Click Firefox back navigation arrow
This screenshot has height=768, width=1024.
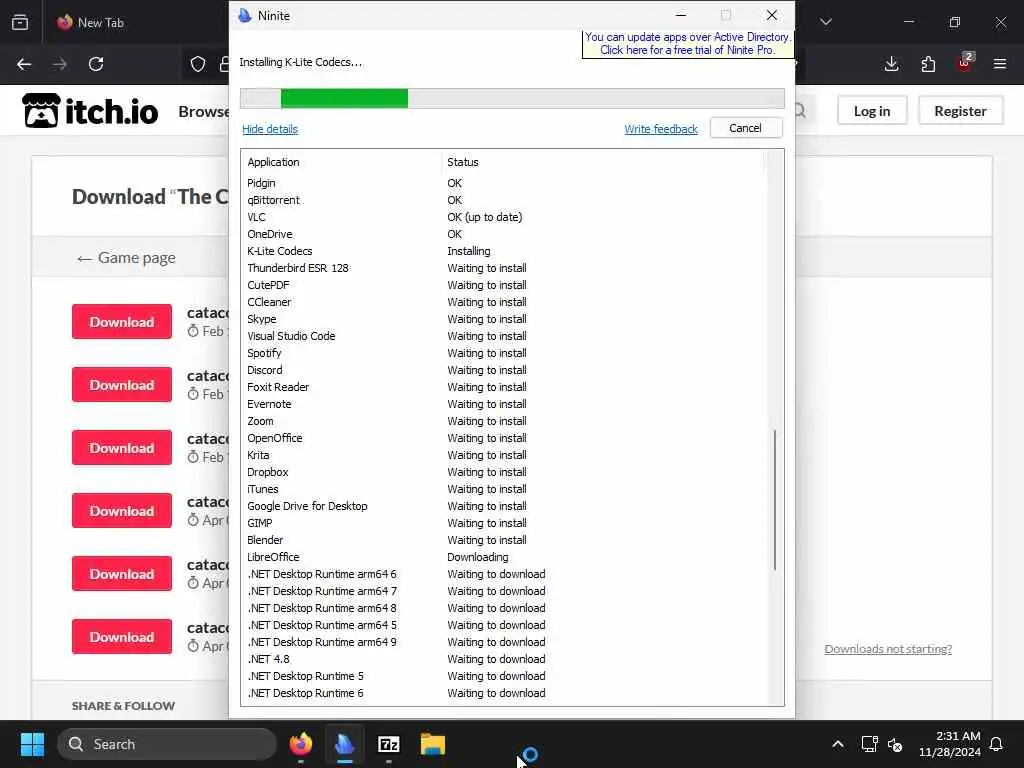coord(24,64)
